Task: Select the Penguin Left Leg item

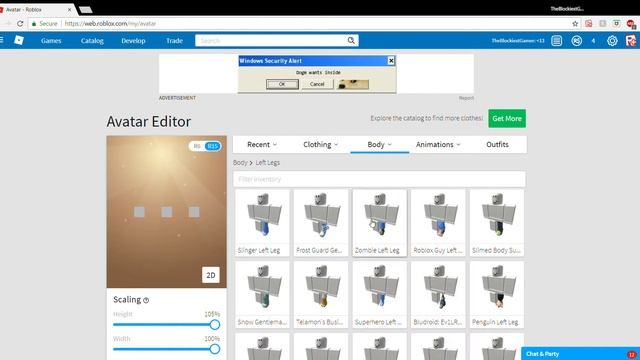Action: [x=497, y=295]
